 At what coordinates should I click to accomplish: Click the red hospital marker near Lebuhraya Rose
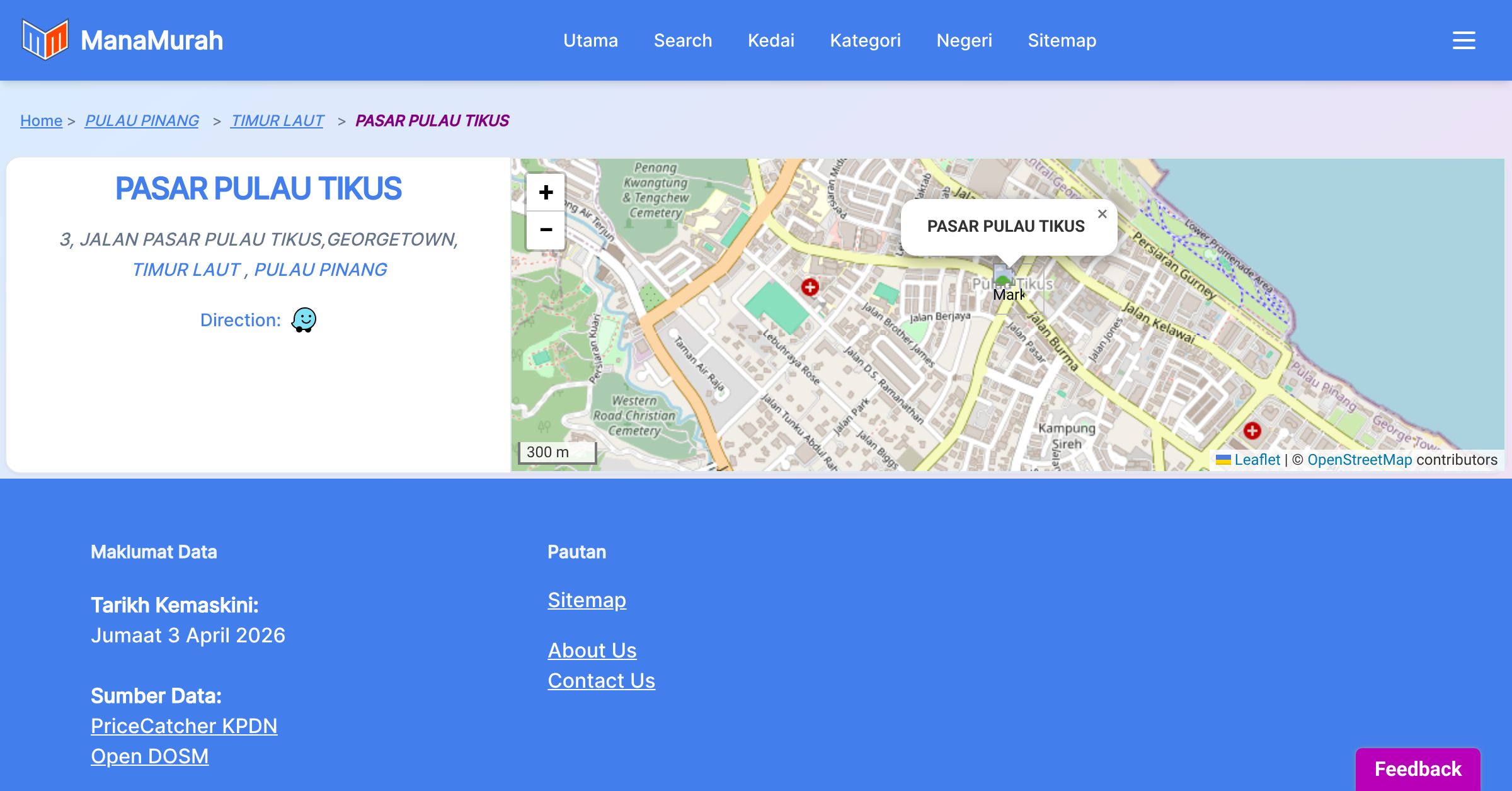coord(810,287)
